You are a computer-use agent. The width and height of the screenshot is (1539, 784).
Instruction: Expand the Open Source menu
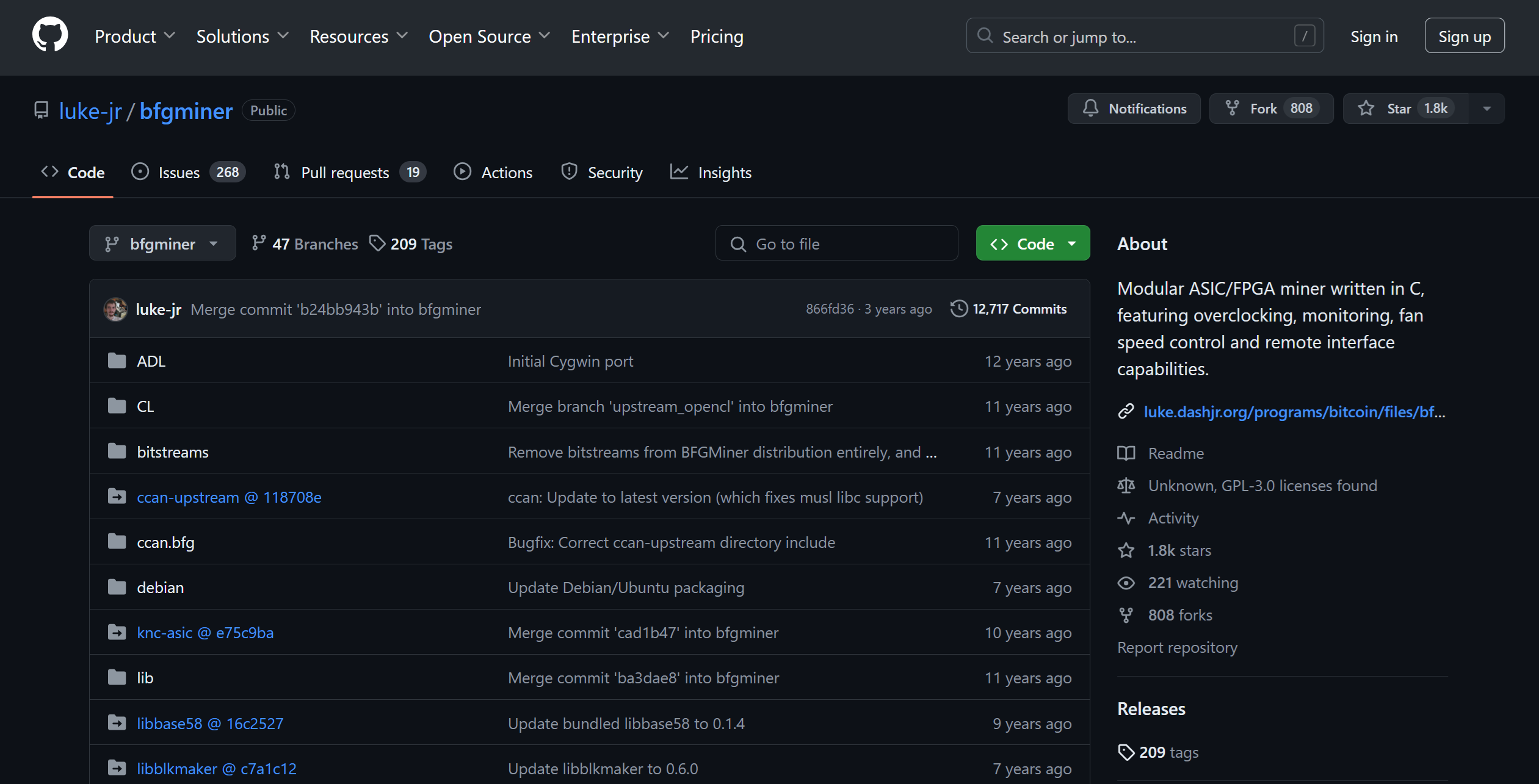(x=489, y=37)
